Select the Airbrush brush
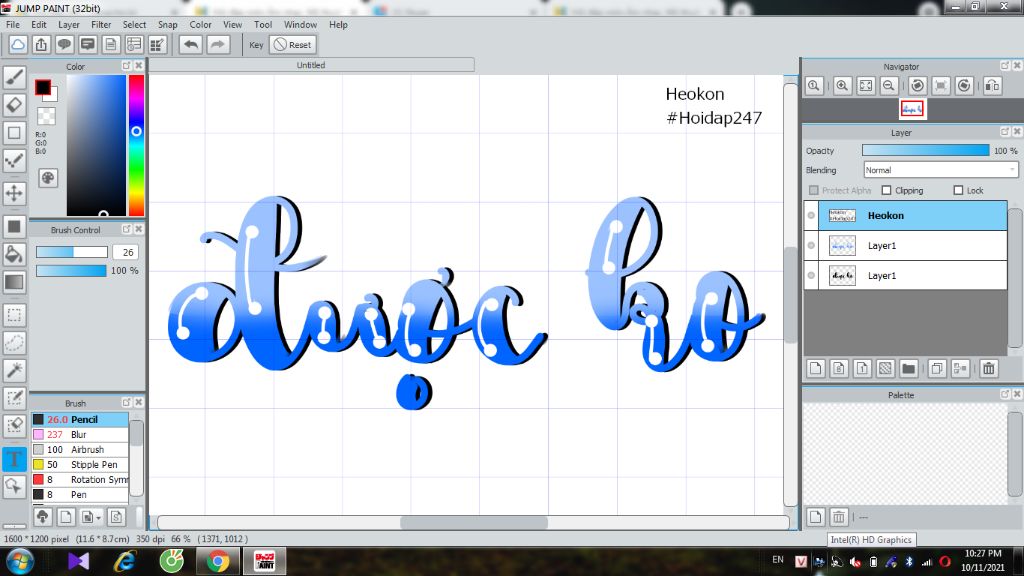The height and width of the screenshot is (576, 1024). click(80, 449)
